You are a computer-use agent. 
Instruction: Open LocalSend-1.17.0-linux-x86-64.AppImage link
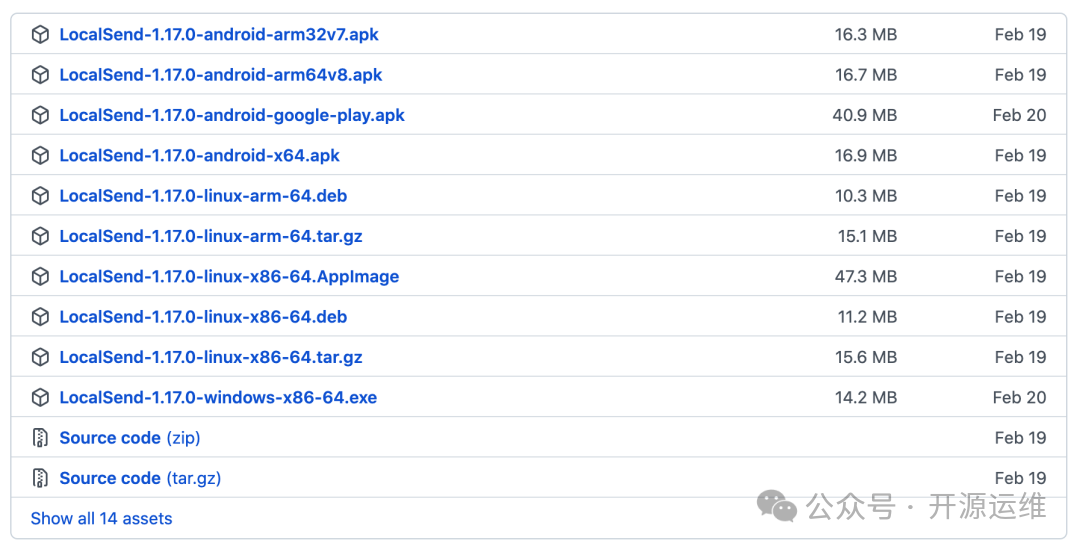pyautogui.click(x=229, y=276)
